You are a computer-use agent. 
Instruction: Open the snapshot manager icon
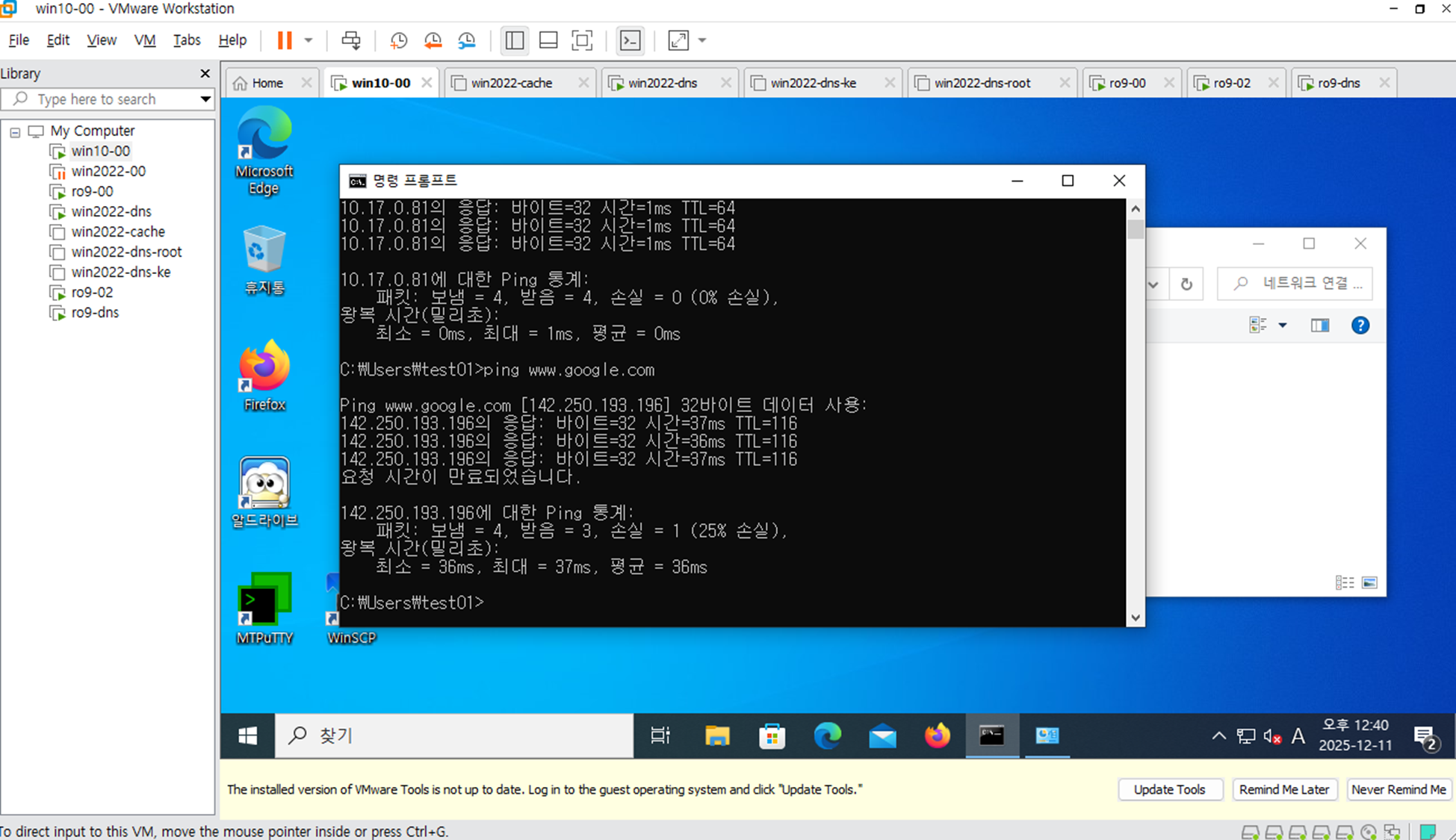click(x=467, y=40)
